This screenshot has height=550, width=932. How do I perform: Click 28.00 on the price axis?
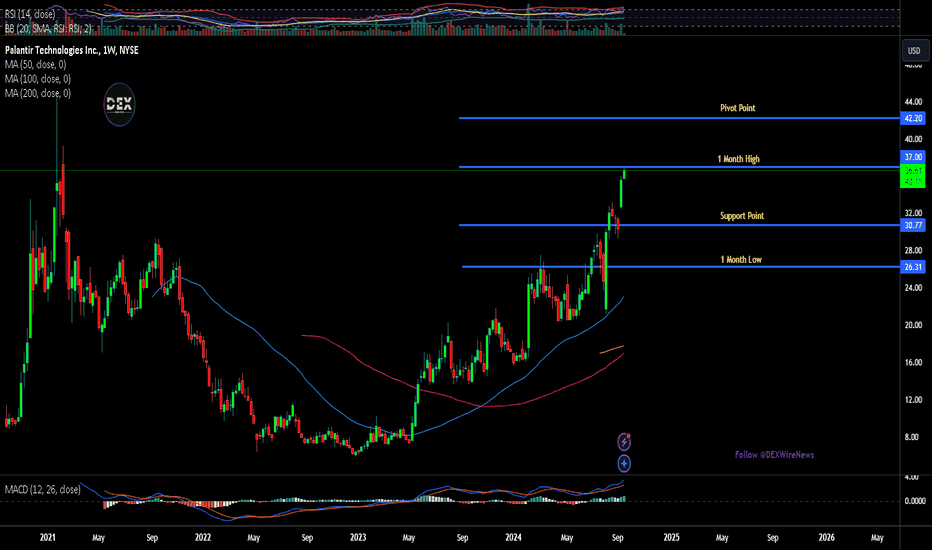pyautogui.click(x=913, y=250)
